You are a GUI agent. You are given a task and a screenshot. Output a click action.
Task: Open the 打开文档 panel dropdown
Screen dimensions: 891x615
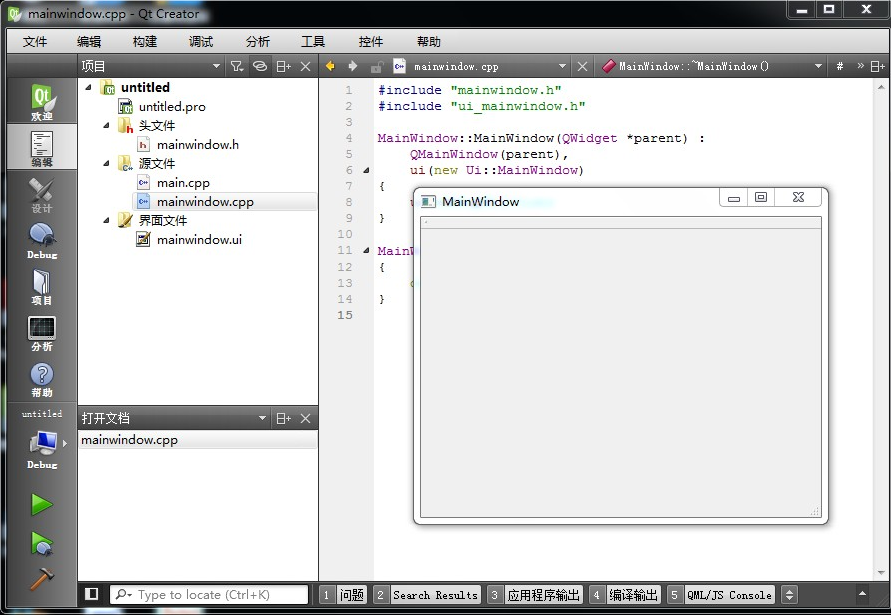coord(262,418)
